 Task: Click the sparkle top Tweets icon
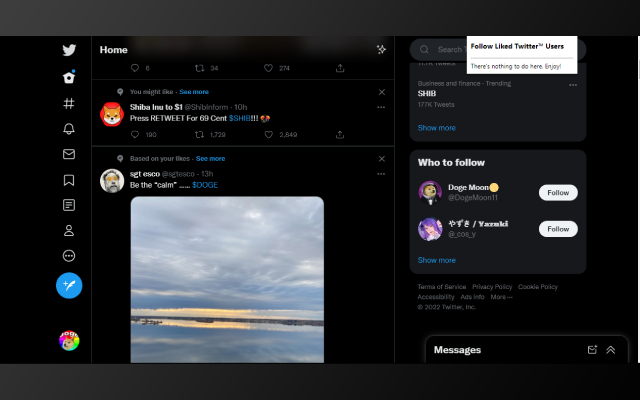pos(381,50)
